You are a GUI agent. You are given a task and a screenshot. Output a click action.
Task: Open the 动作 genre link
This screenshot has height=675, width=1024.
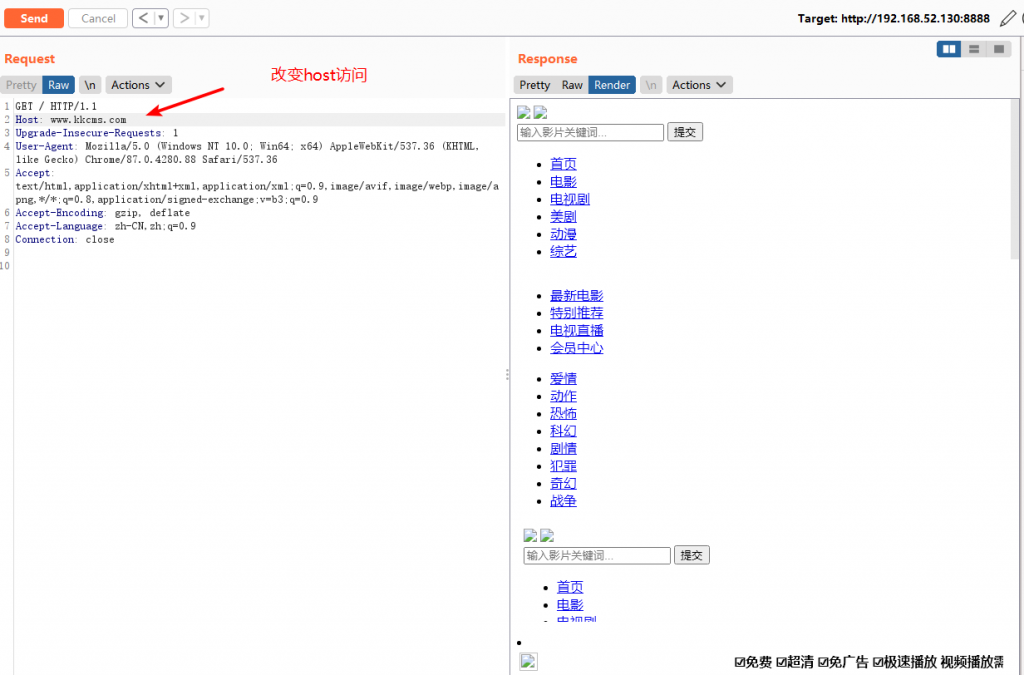point(563,396)
